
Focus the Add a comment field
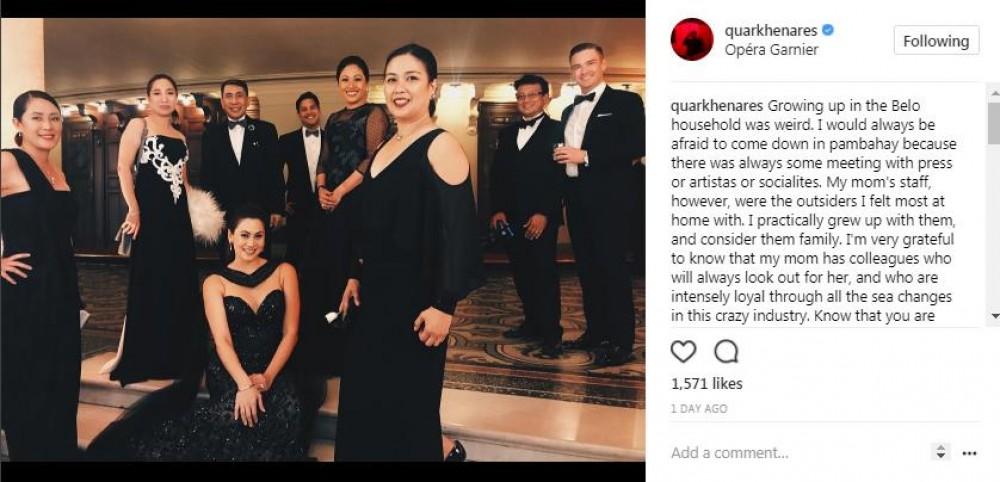tap(797, 453)
